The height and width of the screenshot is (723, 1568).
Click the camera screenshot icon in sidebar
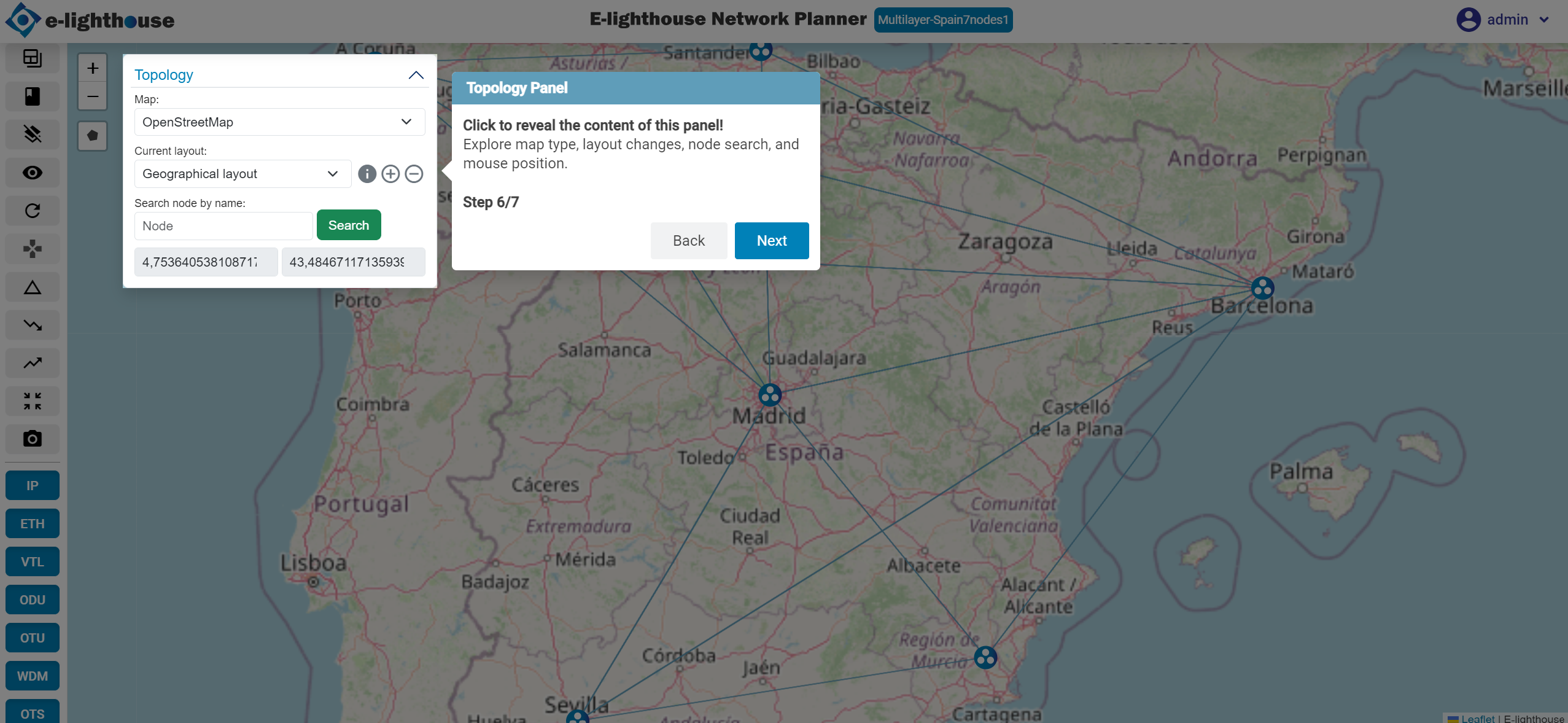[32, 439]
